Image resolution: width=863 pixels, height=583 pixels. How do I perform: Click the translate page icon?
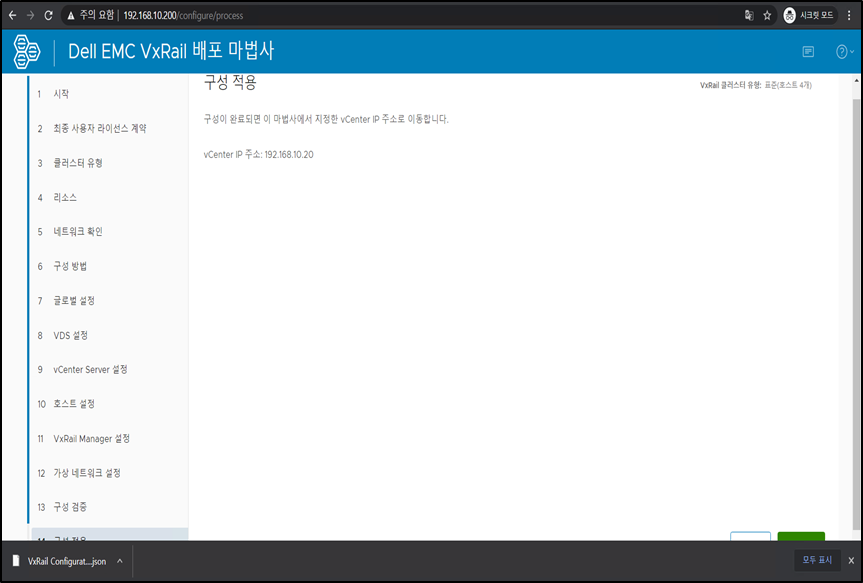tap(749, 15)
